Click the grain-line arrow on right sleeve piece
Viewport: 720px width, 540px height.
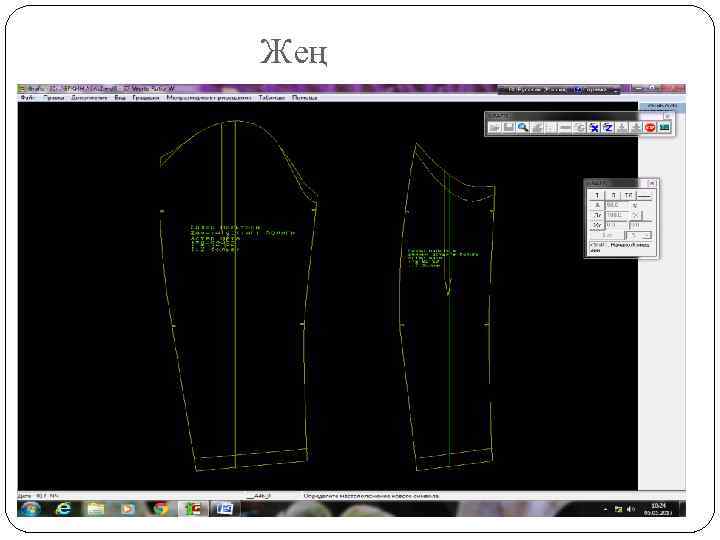448,285
